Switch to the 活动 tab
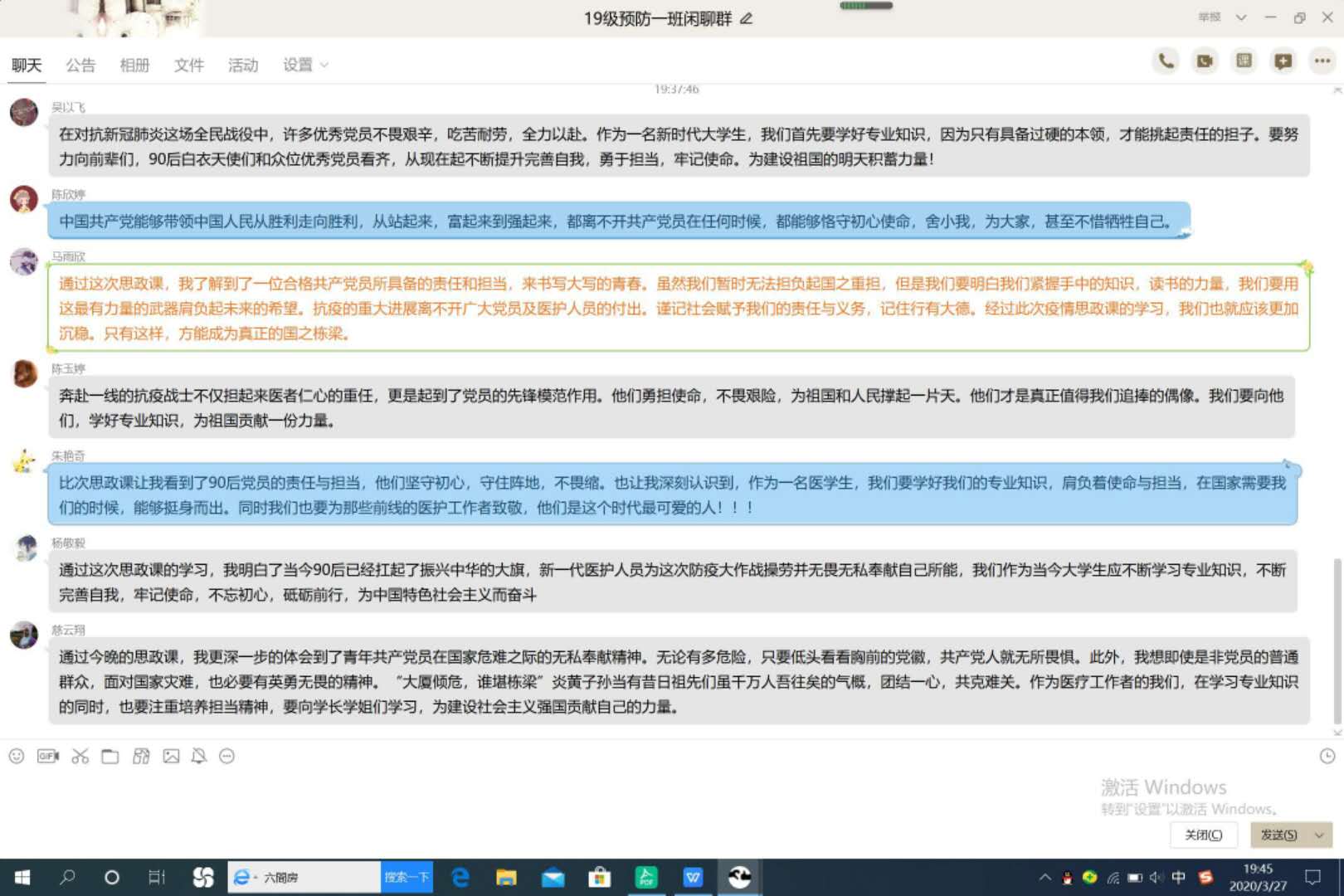Image resolution: width=1344 pixels, height=896 pixels. (243, 65)
